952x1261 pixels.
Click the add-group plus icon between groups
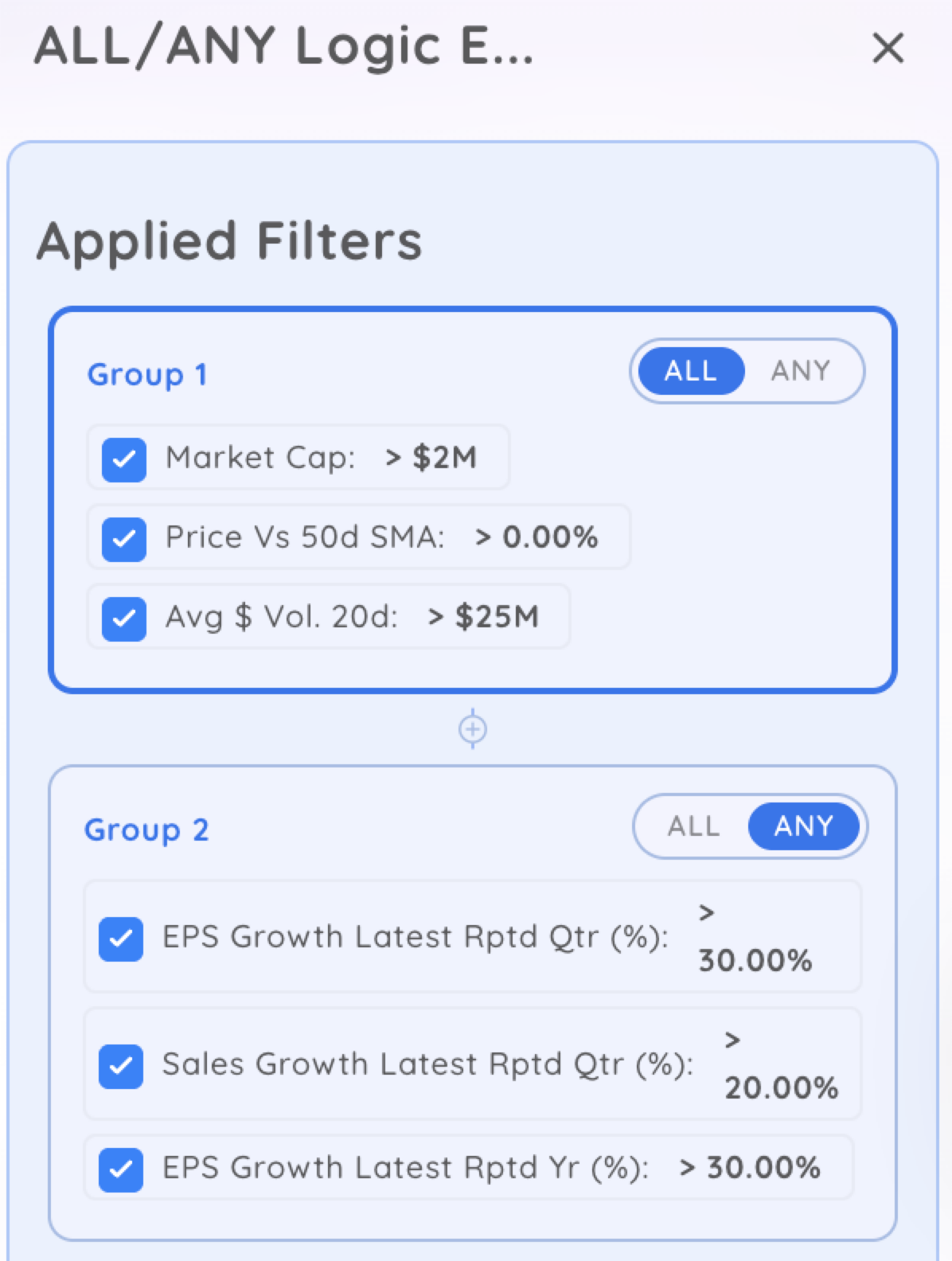(x=473, y=728)
